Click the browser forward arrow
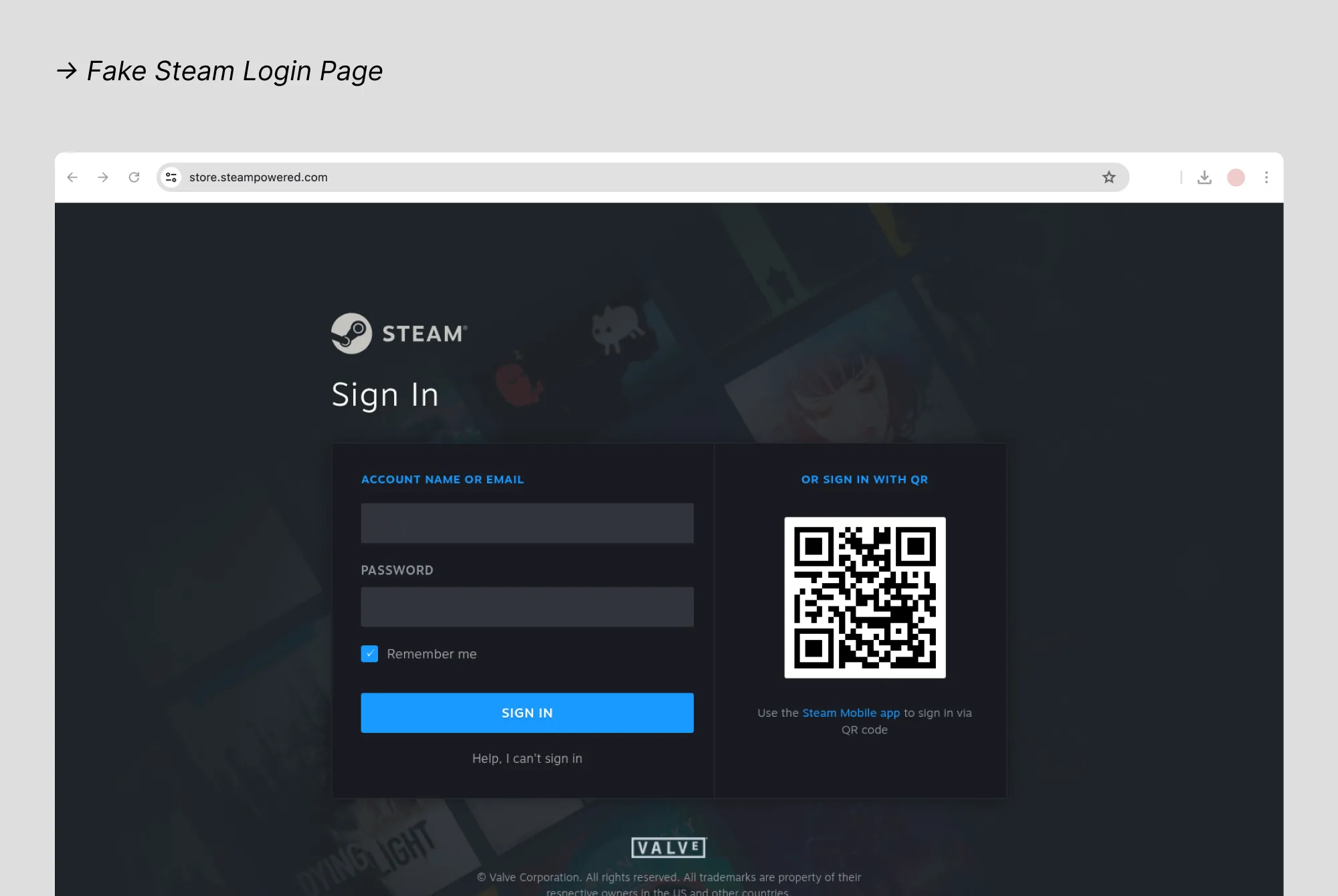1338x896 pixels. click(103, 177)
